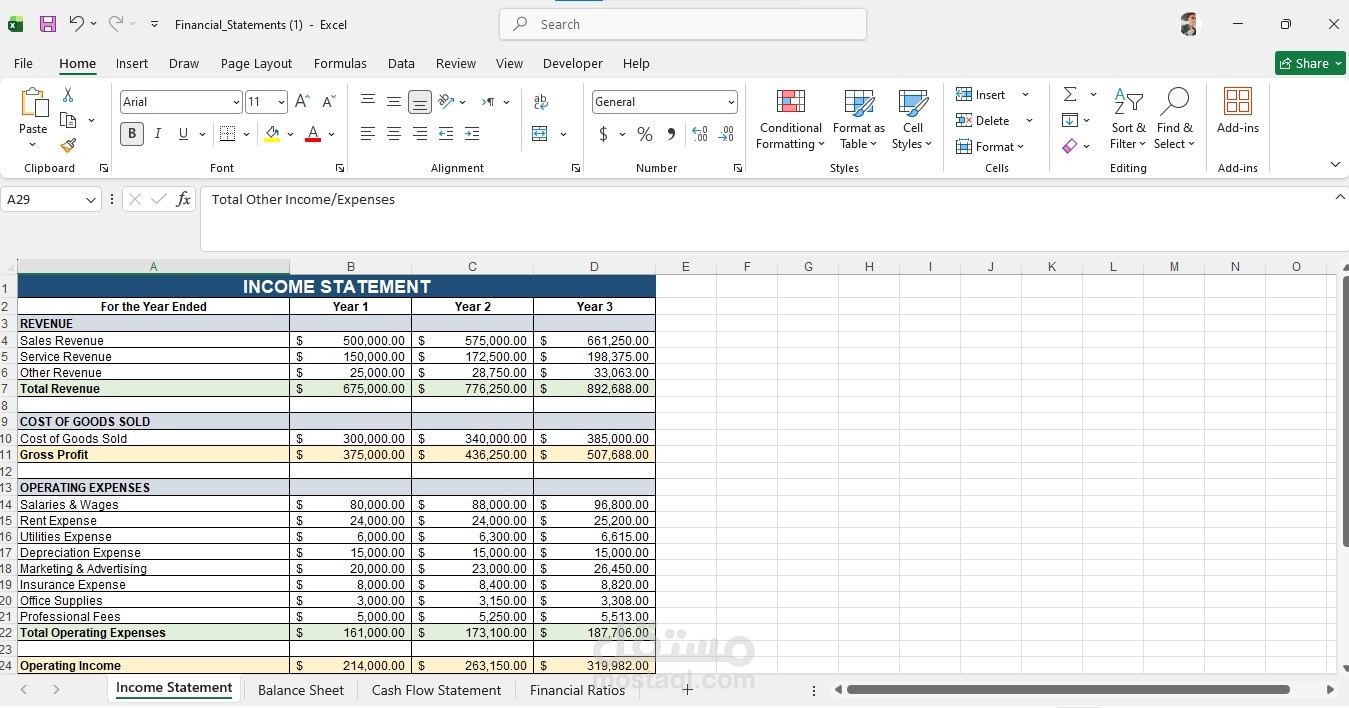Click the Increase Font Size icon

(302, 102)
